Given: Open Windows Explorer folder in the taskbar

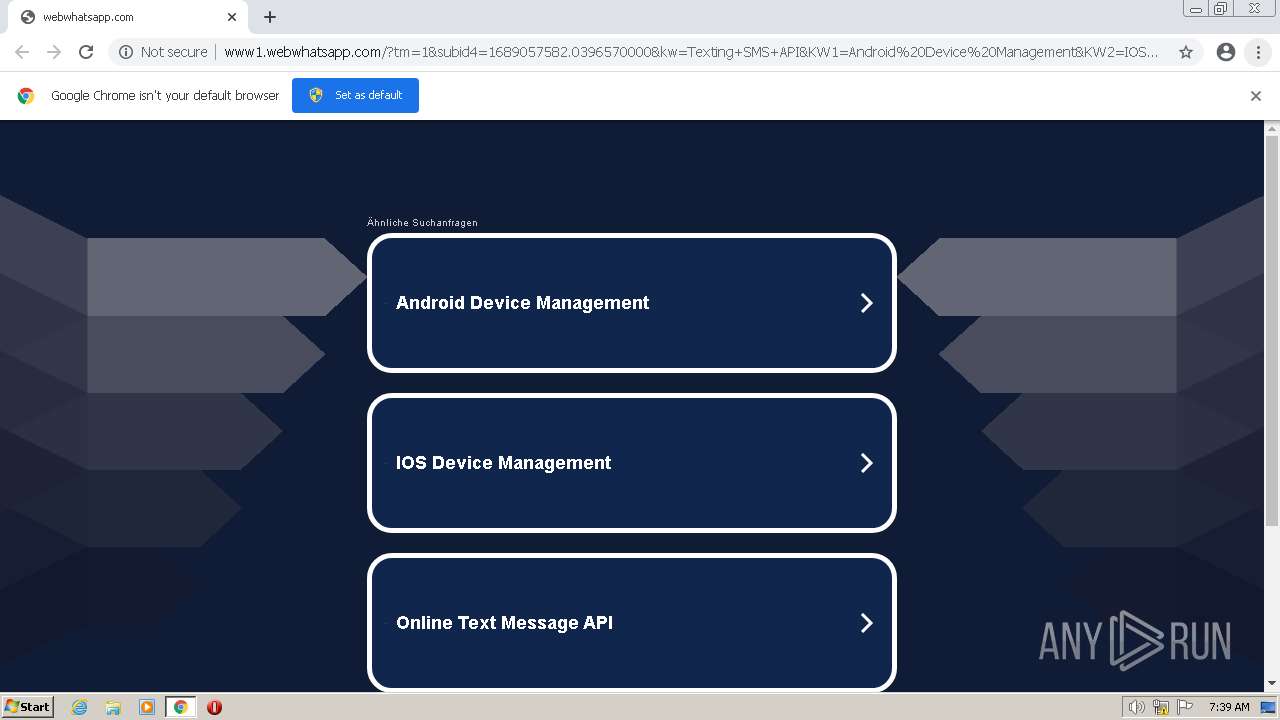Looking at the screenshot, I should pyautogui.click(x=113, y=707).
